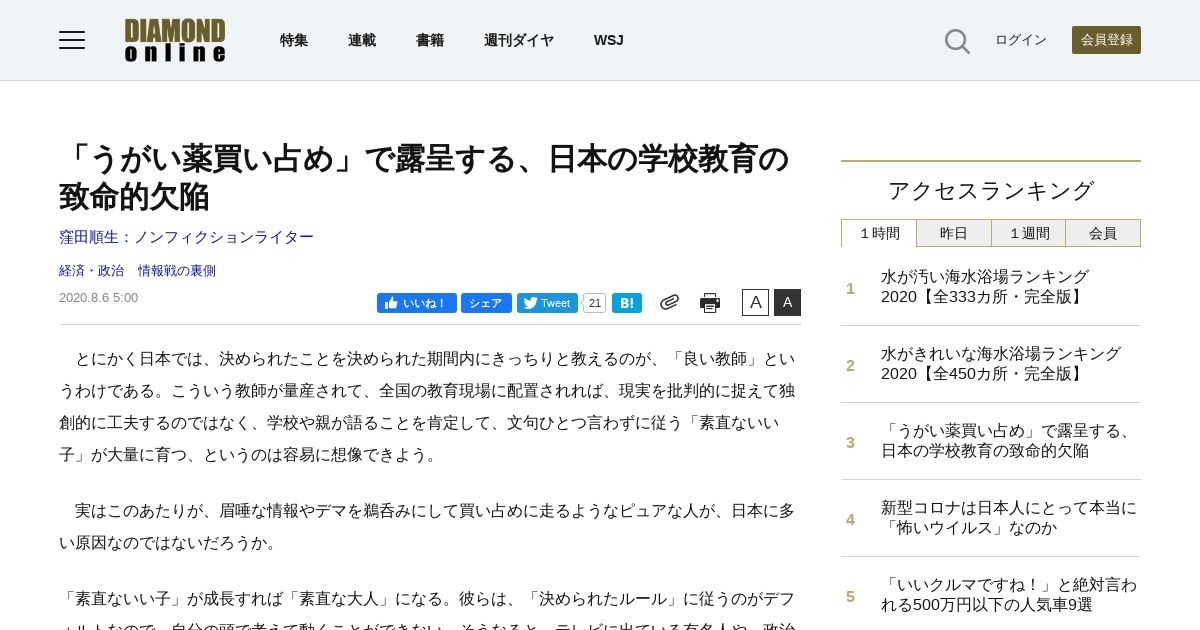Open 情報戦の裏側 series link
1200x630 pixels.
point(177,271)
